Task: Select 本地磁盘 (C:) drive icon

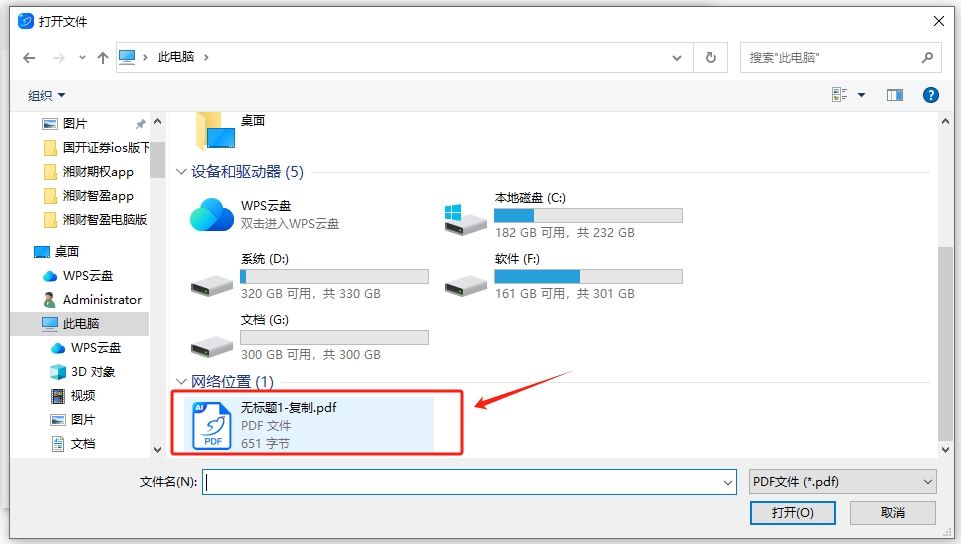Action: [x=465, y=220]
